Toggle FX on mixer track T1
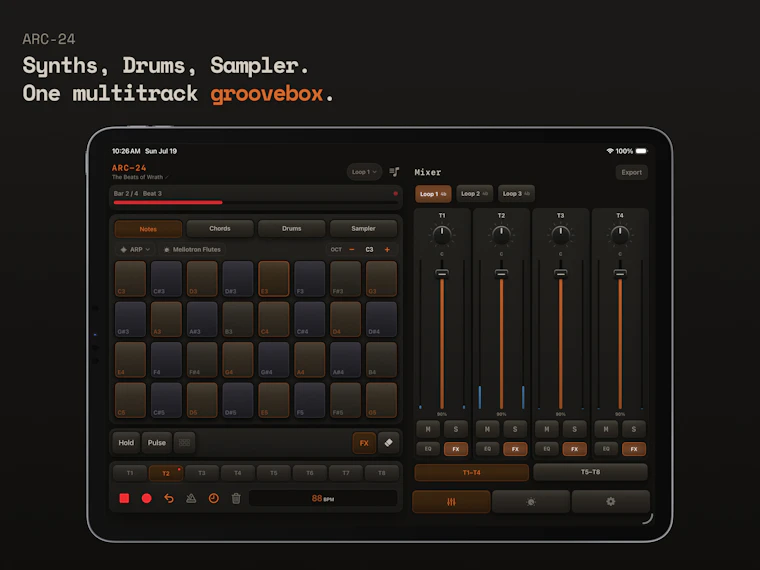The image size is (760, 570). [x=456, y=449]
